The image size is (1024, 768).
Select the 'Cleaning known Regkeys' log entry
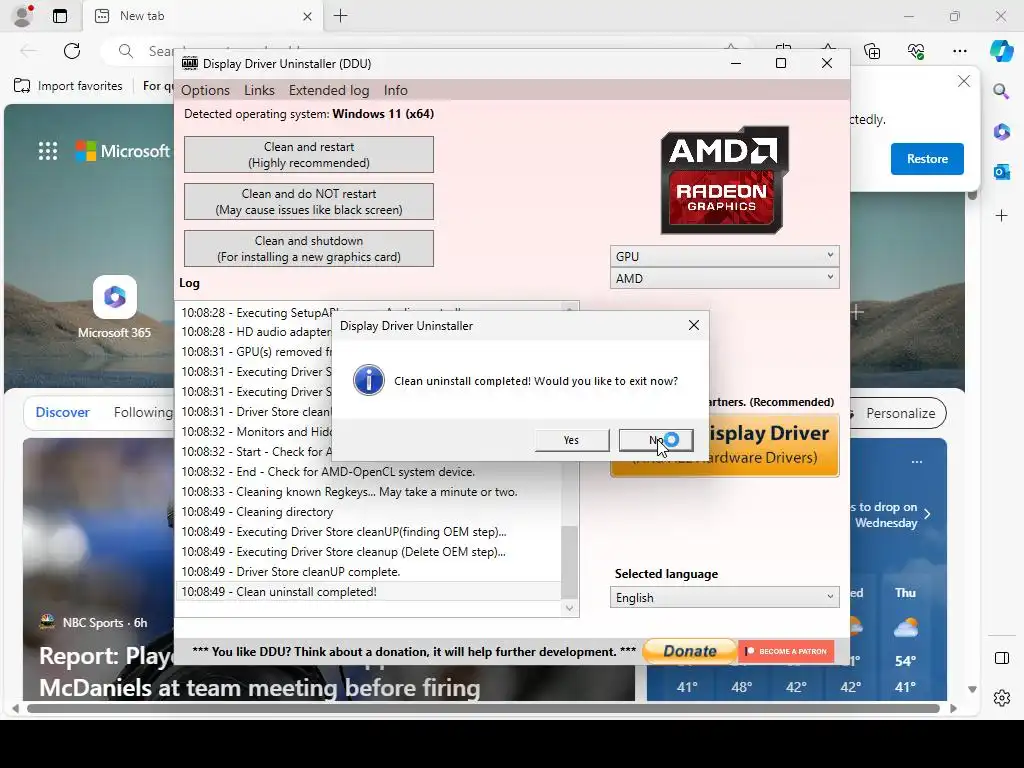tap(349, 492)
